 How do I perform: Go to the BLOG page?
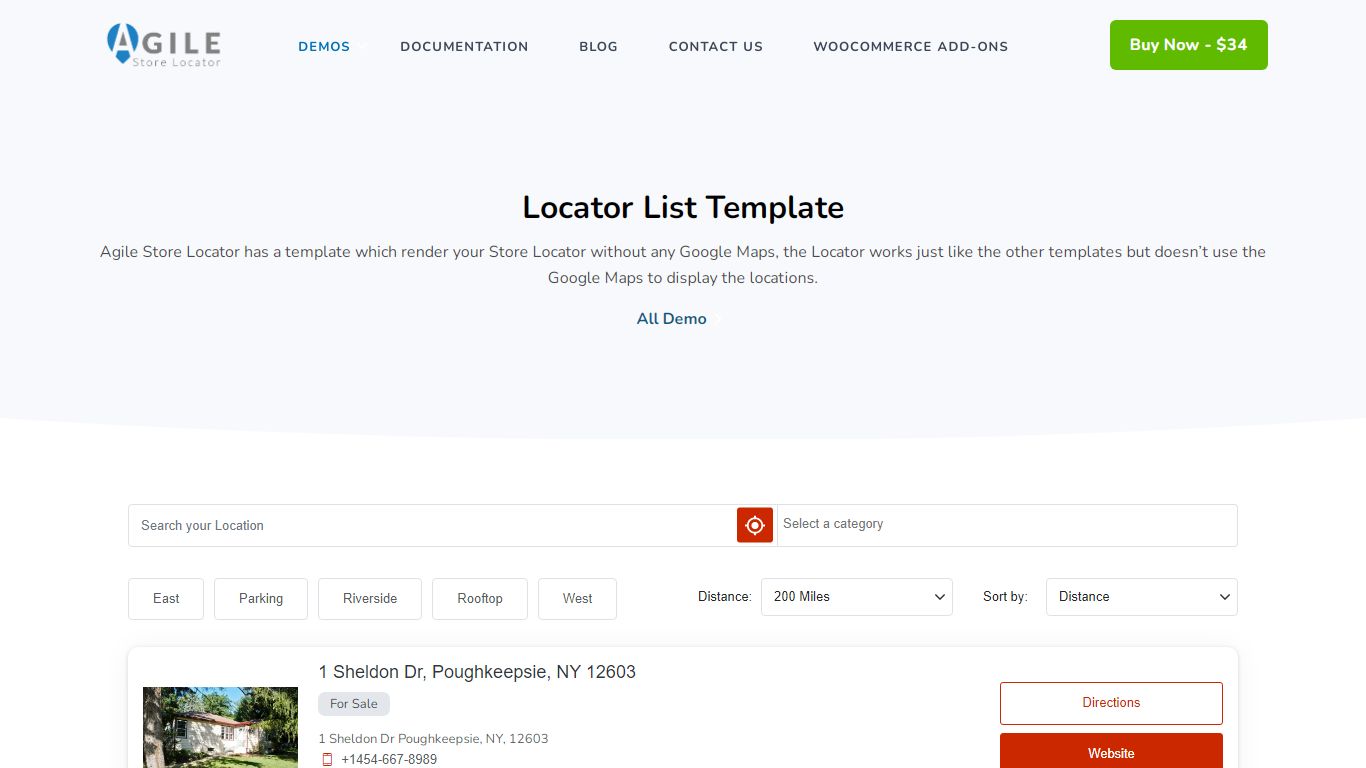click(x=598, y=46)
